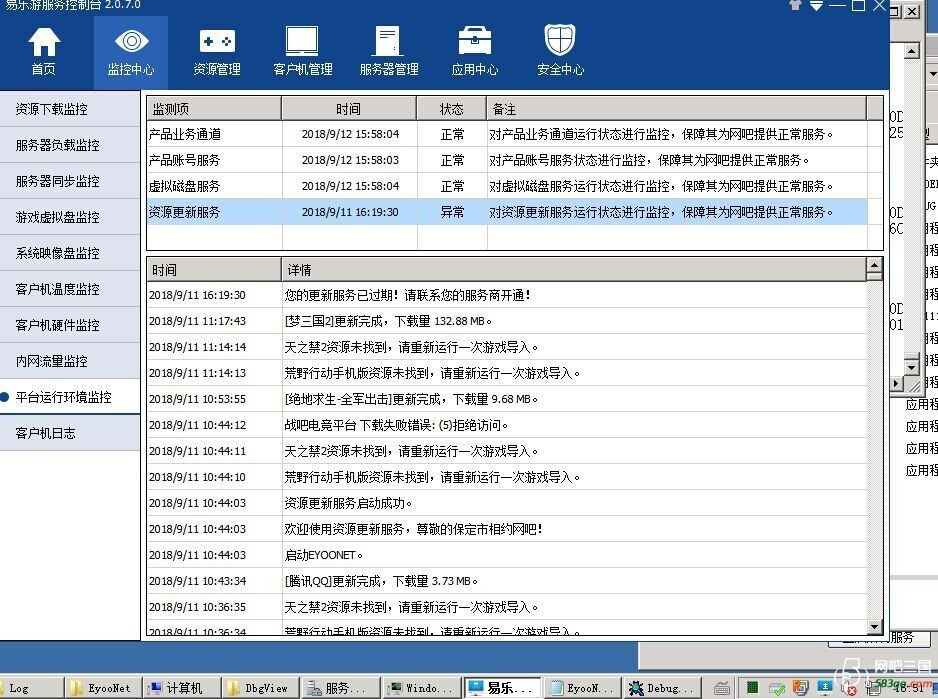
Task: Open 资源管理 gamepad icon
Action: 217,52
